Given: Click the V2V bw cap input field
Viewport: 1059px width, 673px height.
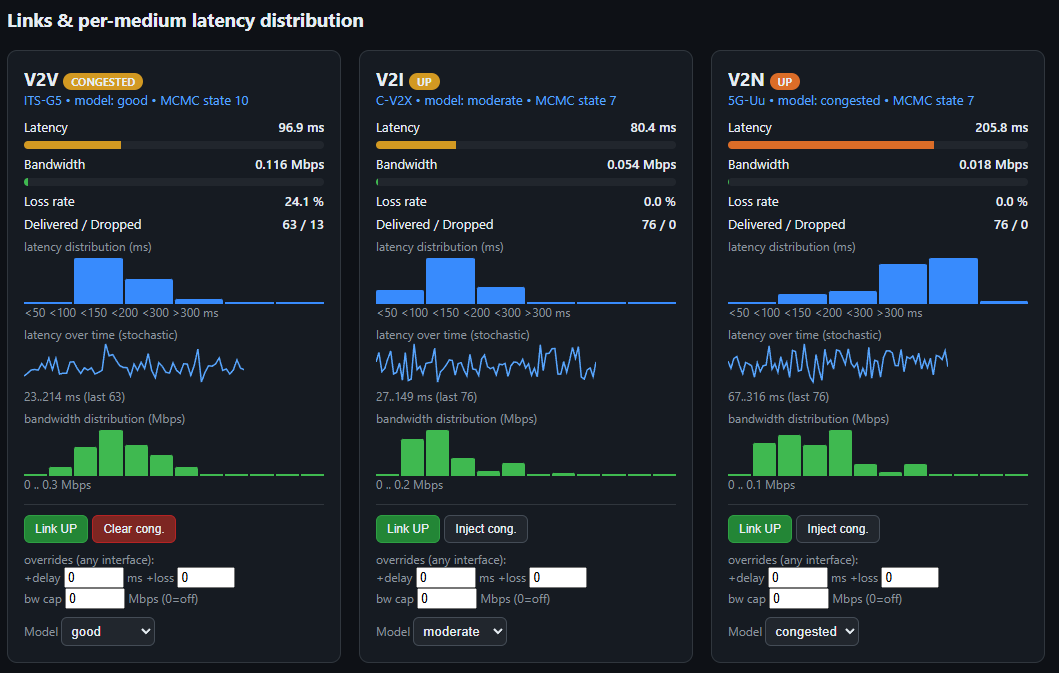Looking at the screenshot, I should pyautogui.click(x=95, y=599).
